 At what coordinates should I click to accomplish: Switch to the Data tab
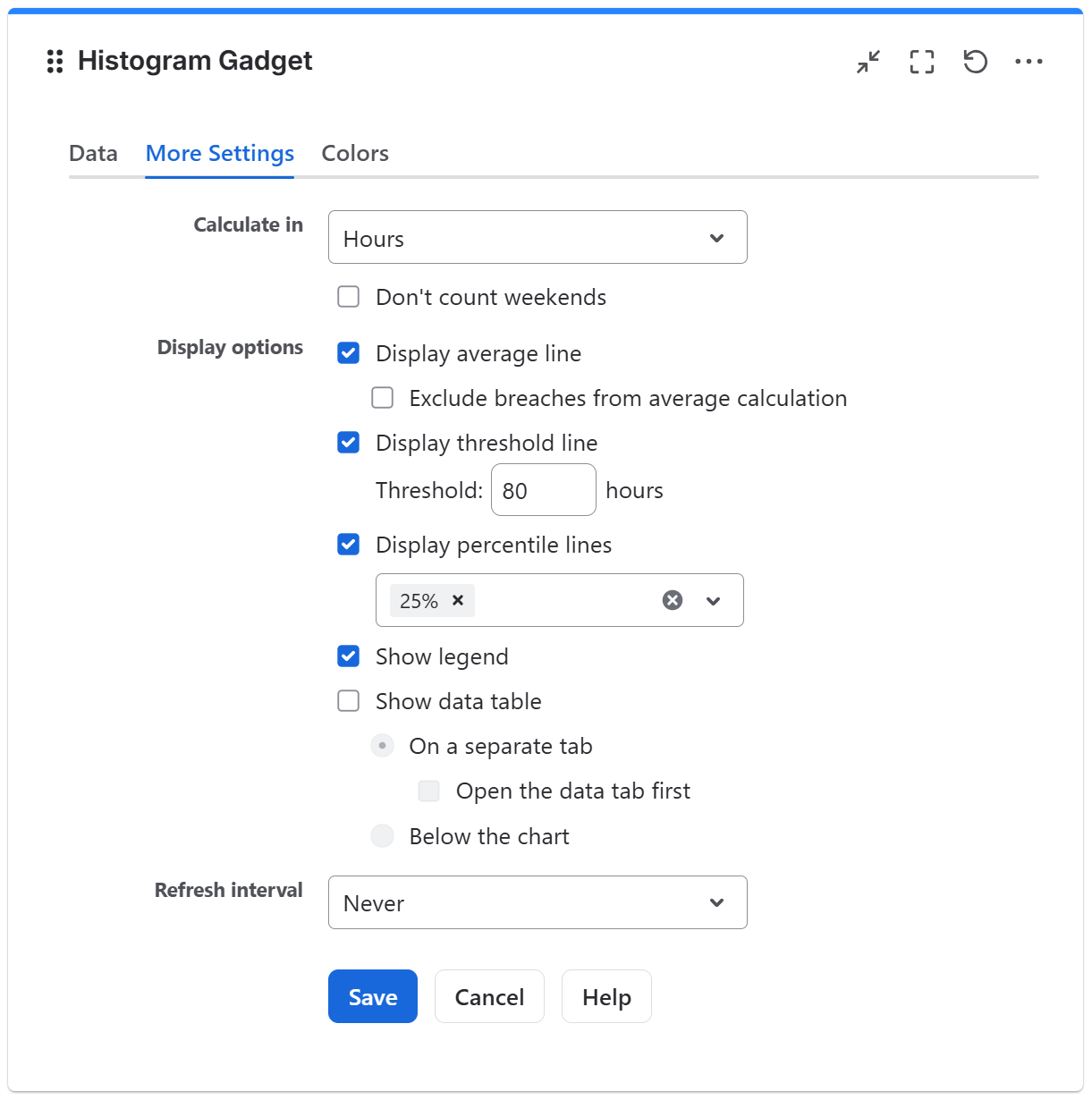coord(93,154)
